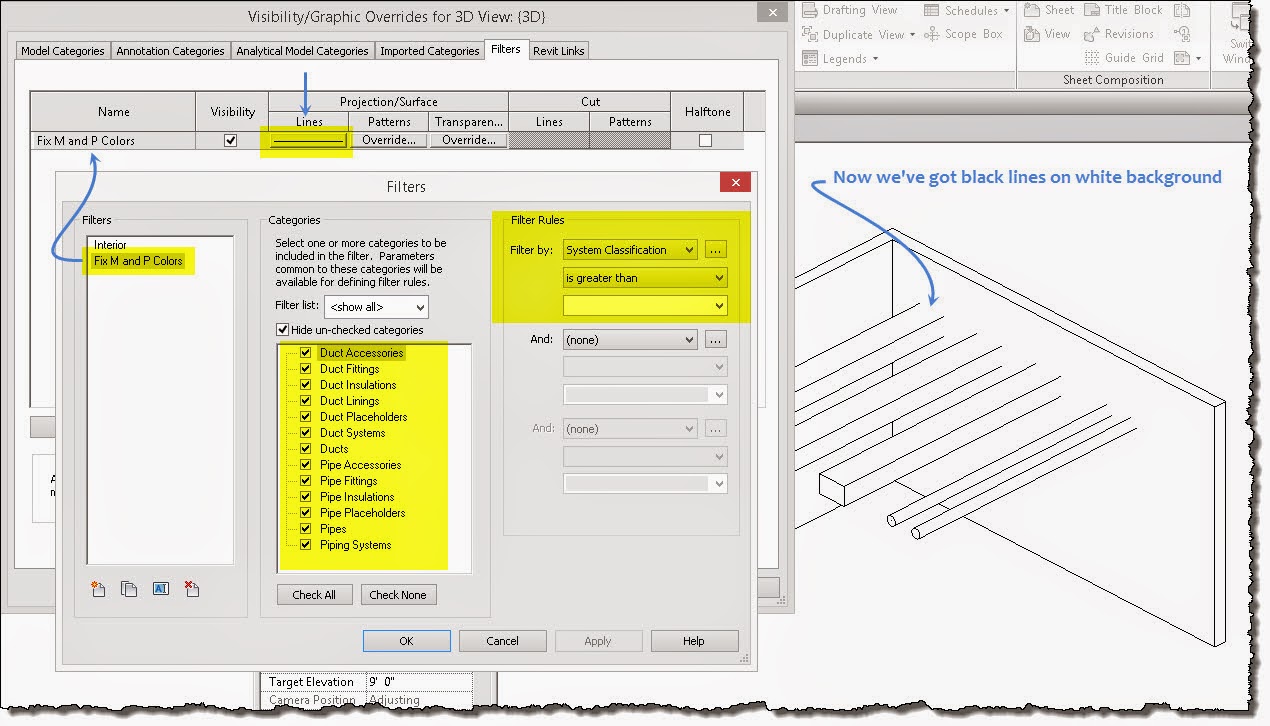Duplicate the selected filter
1270x726 pixels.
click(x=129, y=590)
